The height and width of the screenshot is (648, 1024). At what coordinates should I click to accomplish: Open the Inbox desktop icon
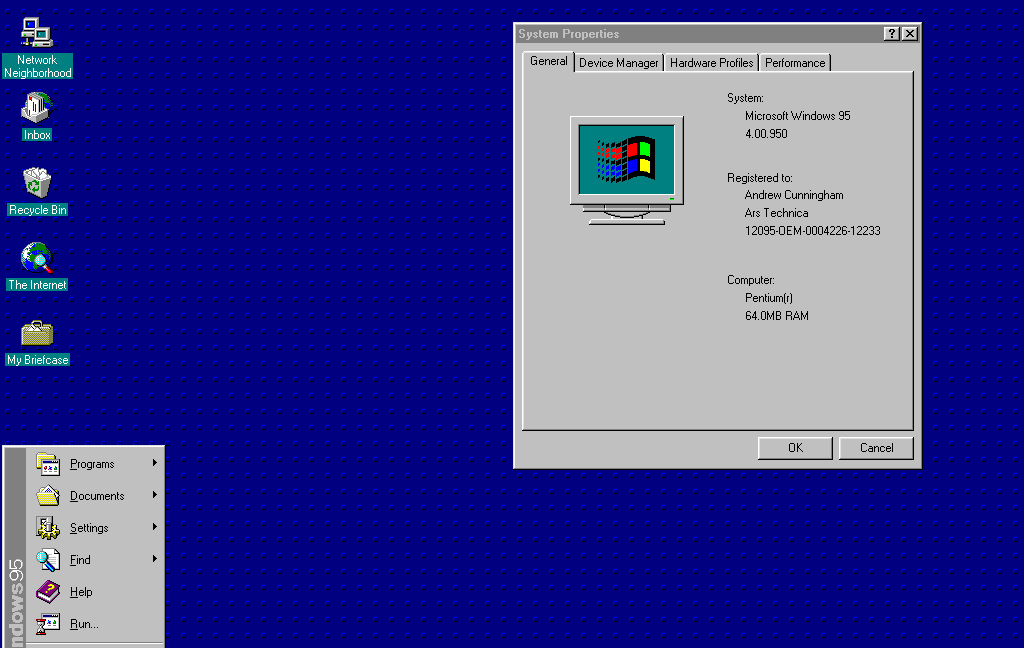pyautogui.click(x=37, y=108)
